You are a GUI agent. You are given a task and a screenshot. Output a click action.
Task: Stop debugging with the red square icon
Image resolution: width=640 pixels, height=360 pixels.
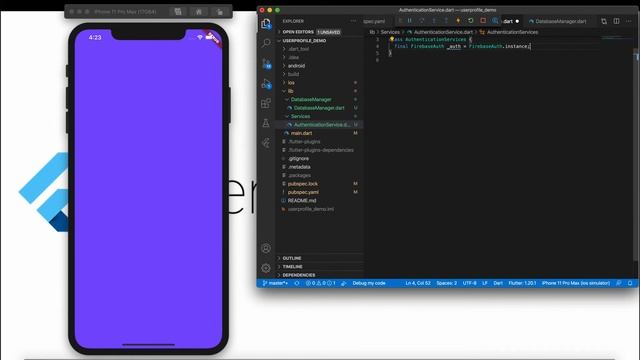coord(483,21)
